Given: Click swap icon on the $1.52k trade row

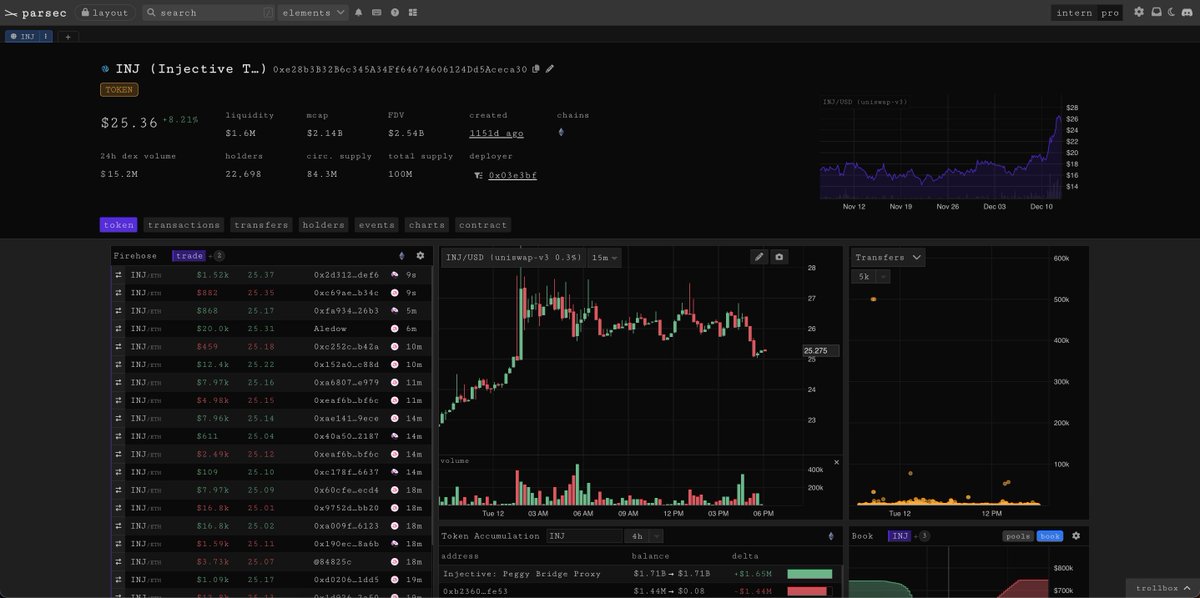Looking at the screenshot, I should pos(119,274).
